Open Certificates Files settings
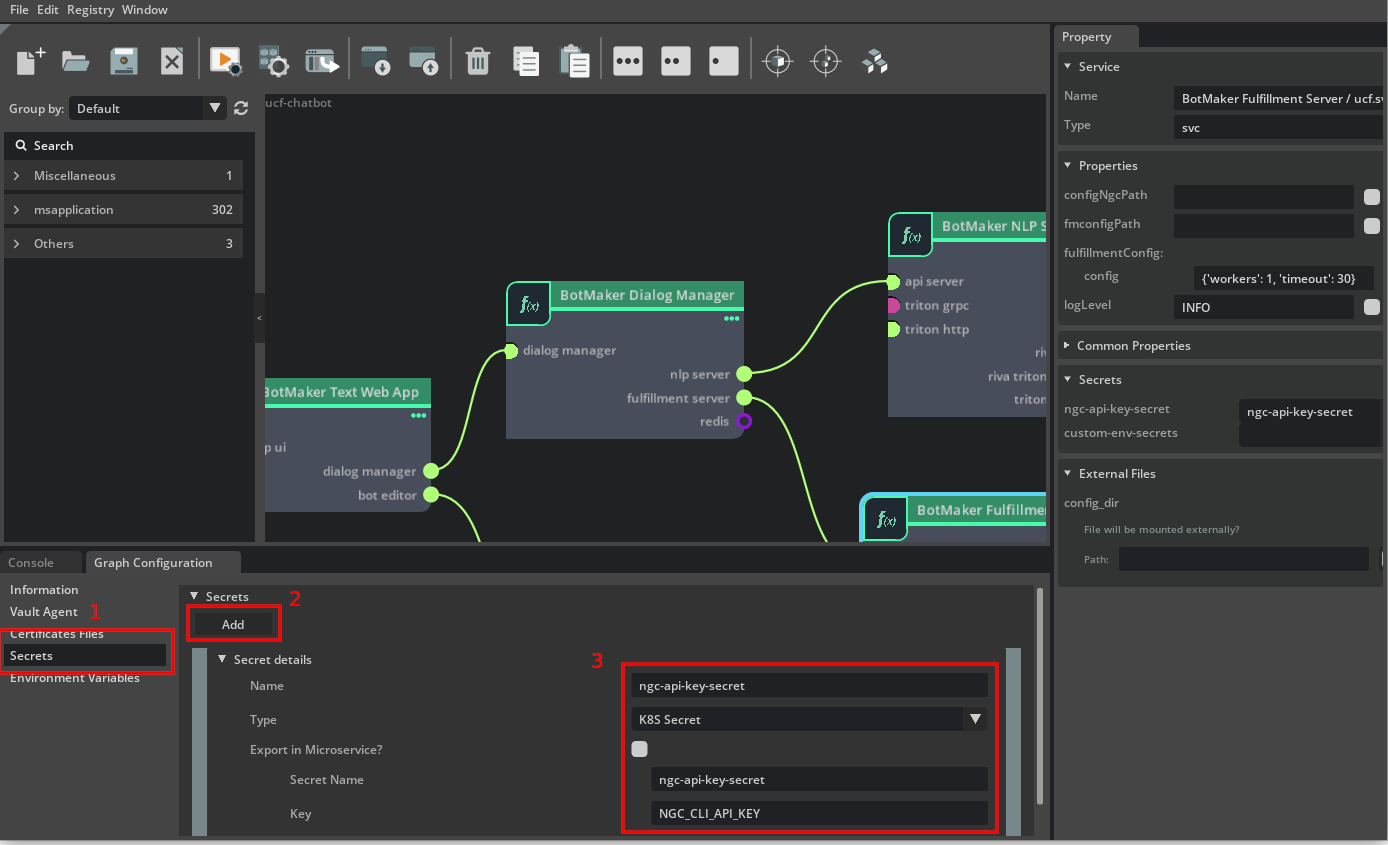Viewport: 1388px width, 845px height. [57, 634]
